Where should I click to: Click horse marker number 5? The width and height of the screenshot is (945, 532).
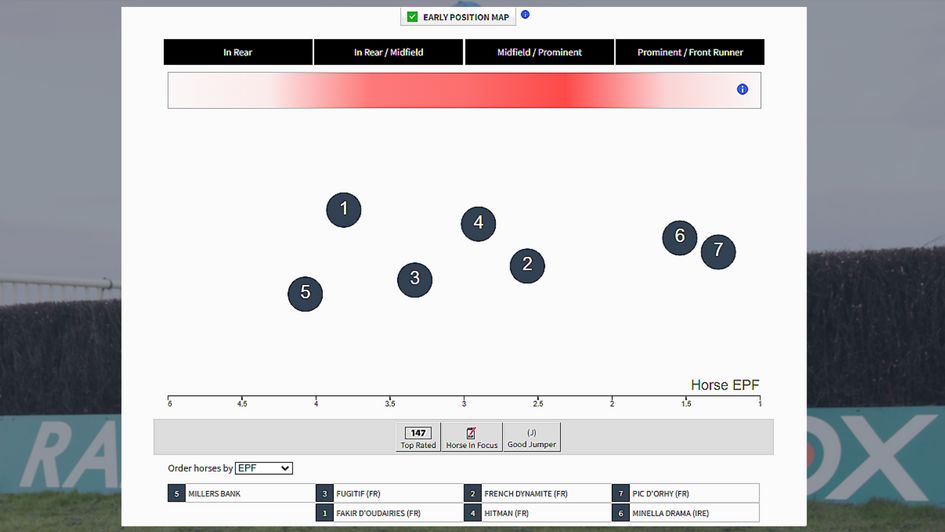coord(305,293)
